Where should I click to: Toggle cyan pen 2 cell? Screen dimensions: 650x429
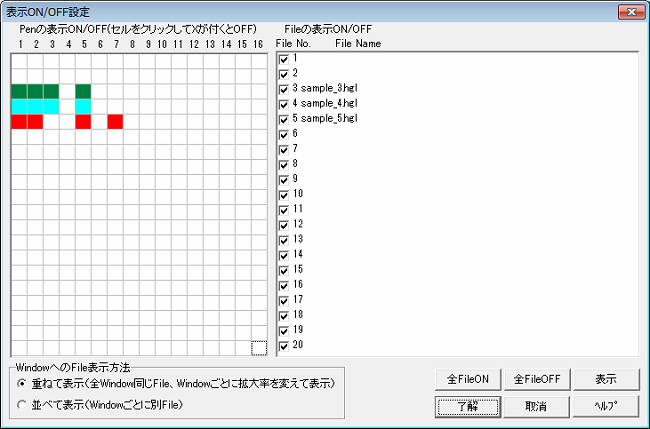click(x=35, y=107)
